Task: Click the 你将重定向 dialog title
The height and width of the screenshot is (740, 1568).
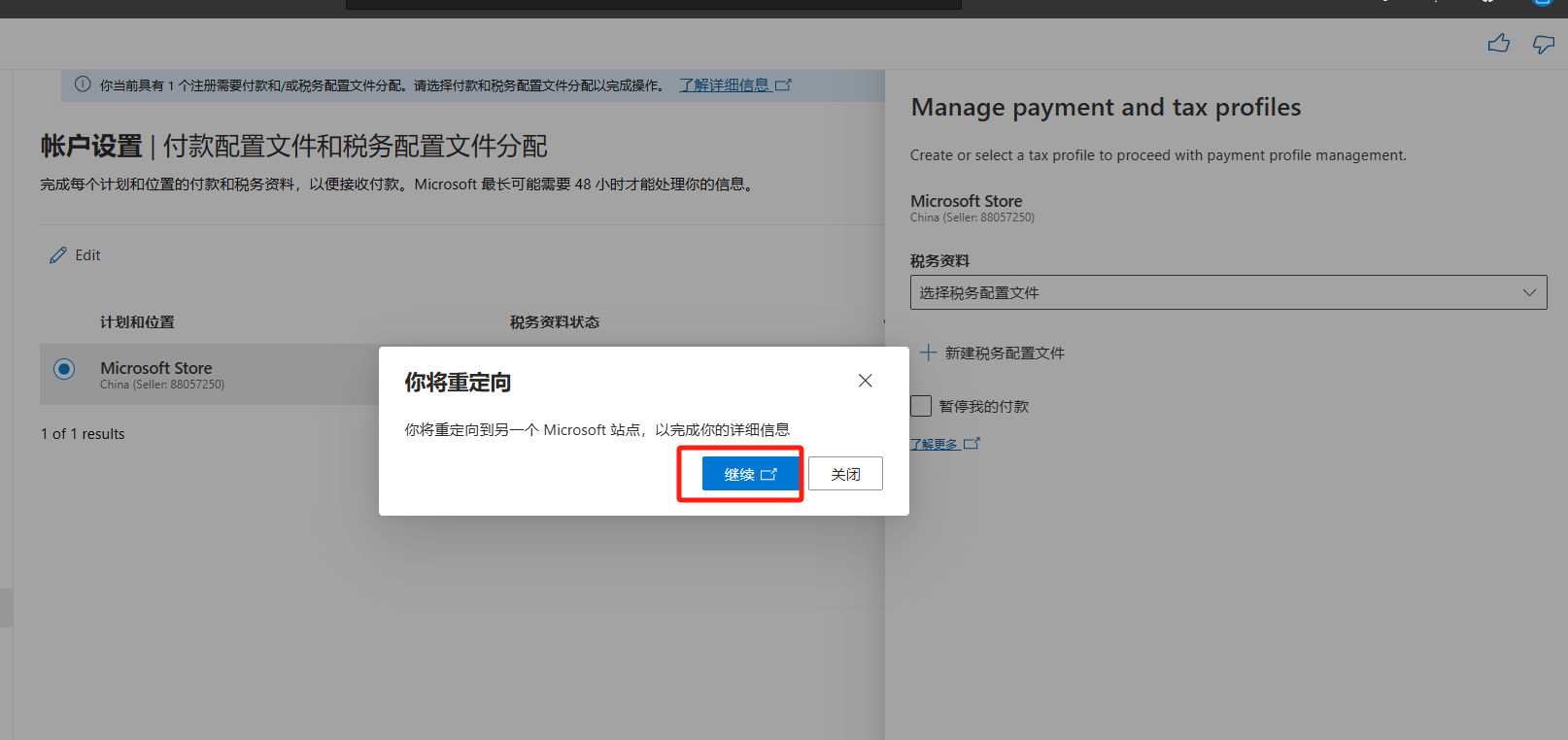Action: (x=458, y=383)
